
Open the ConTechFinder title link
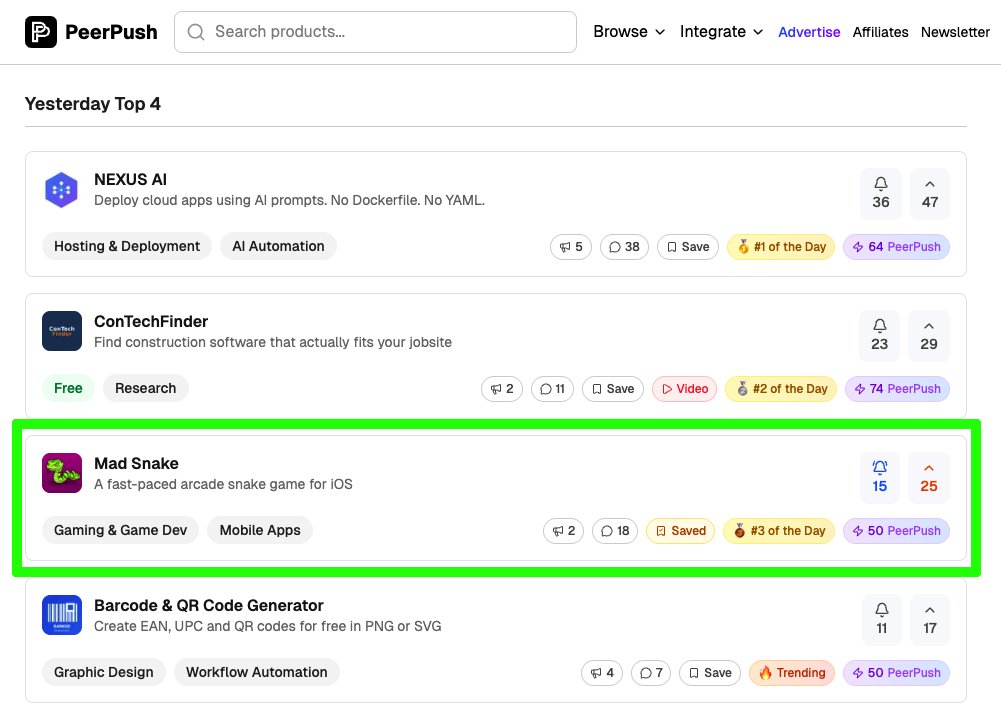click(151, 321)
